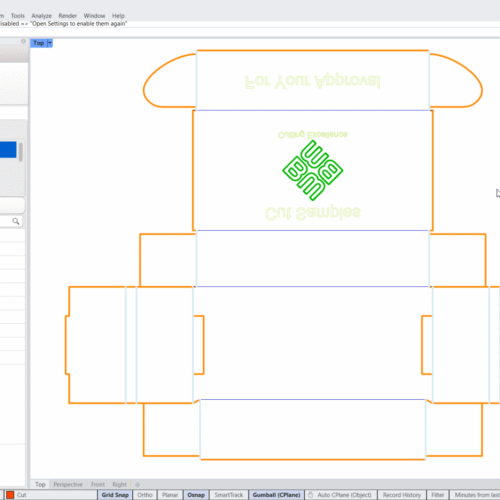
Task: Toggle SmartTrack in the status bar
Action: tap(229, 495)
